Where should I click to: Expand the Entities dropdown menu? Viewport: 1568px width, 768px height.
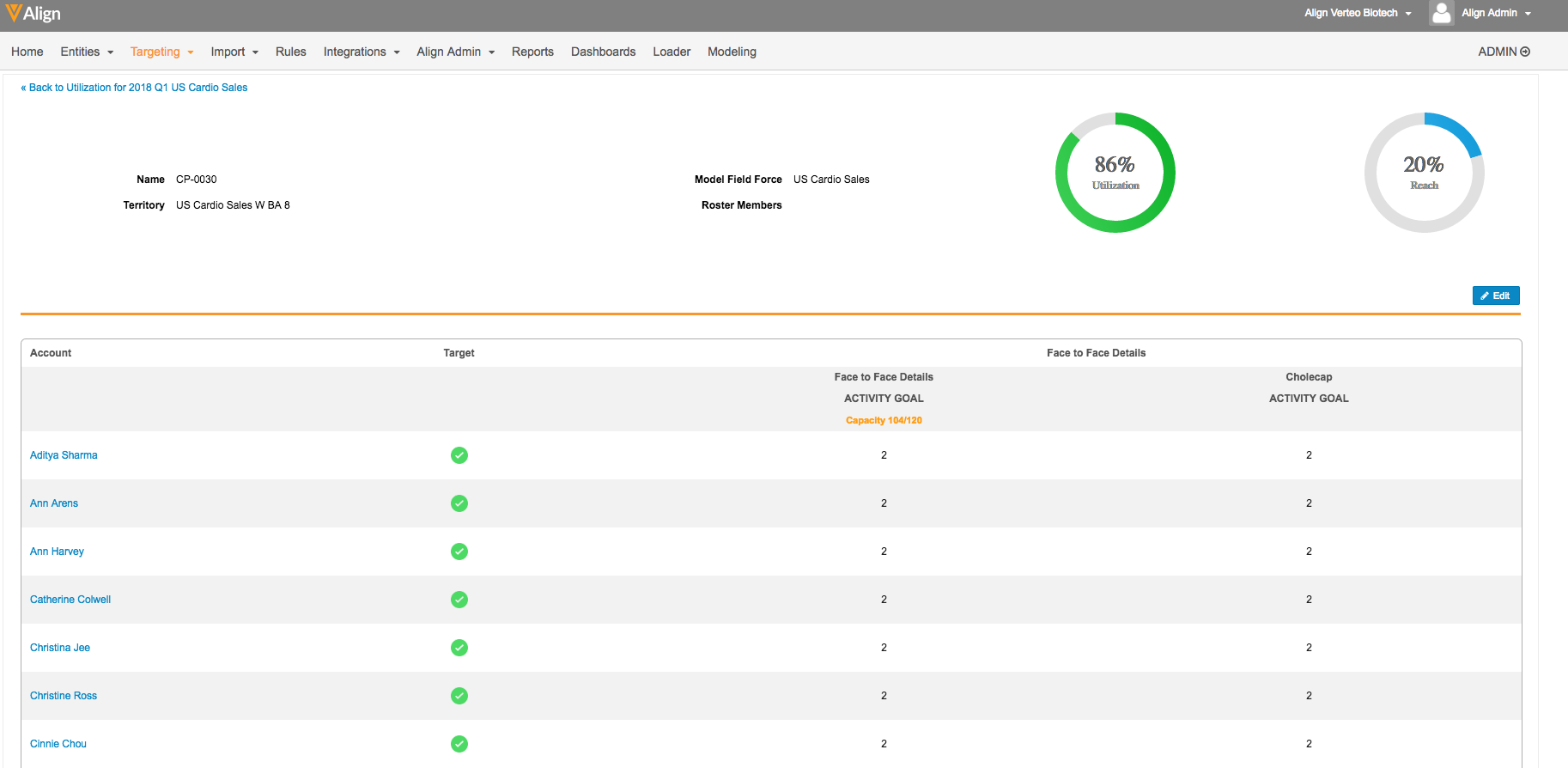[x=87, y=52]
